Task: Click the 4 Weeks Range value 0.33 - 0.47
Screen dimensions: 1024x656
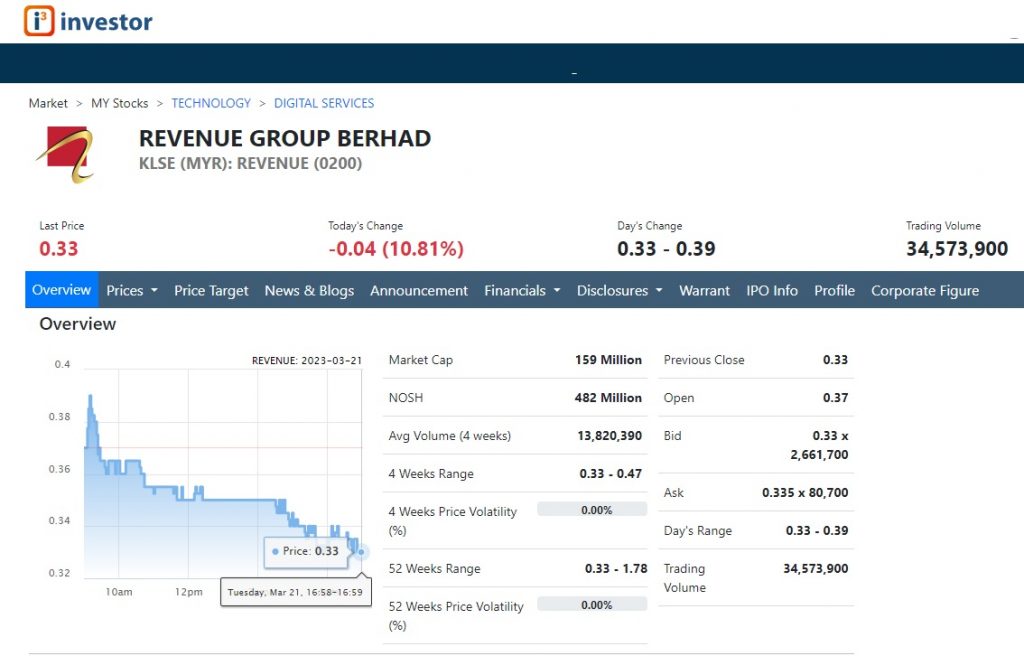Action: point(611,474)
